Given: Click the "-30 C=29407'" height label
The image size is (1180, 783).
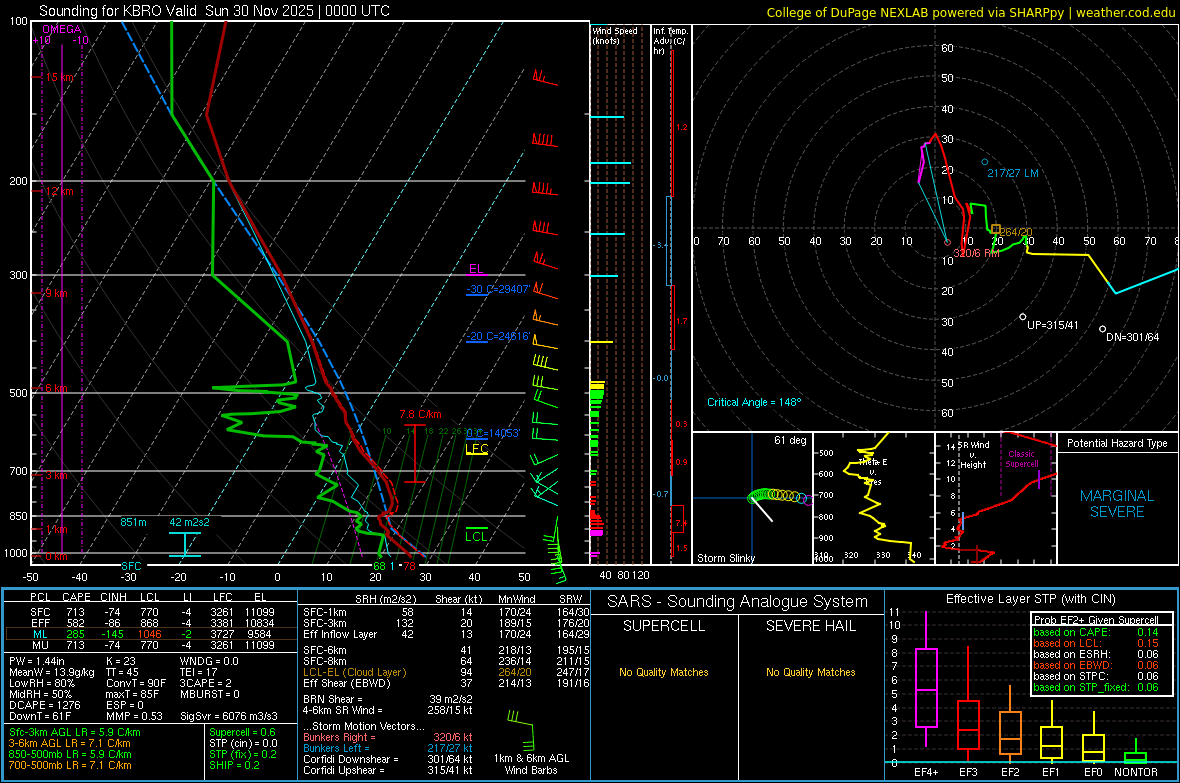Looking at the screenshot, I should click(x=497, y=289).
